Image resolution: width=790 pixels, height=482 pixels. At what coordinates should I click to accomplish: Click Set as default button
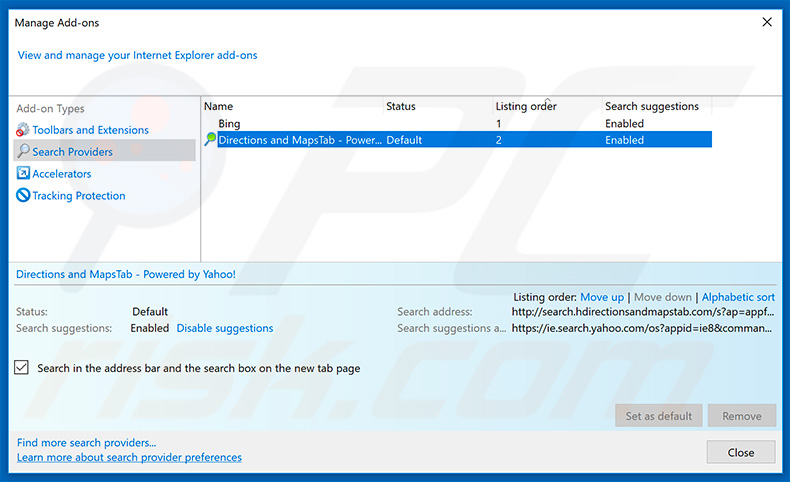coord(659,416)
